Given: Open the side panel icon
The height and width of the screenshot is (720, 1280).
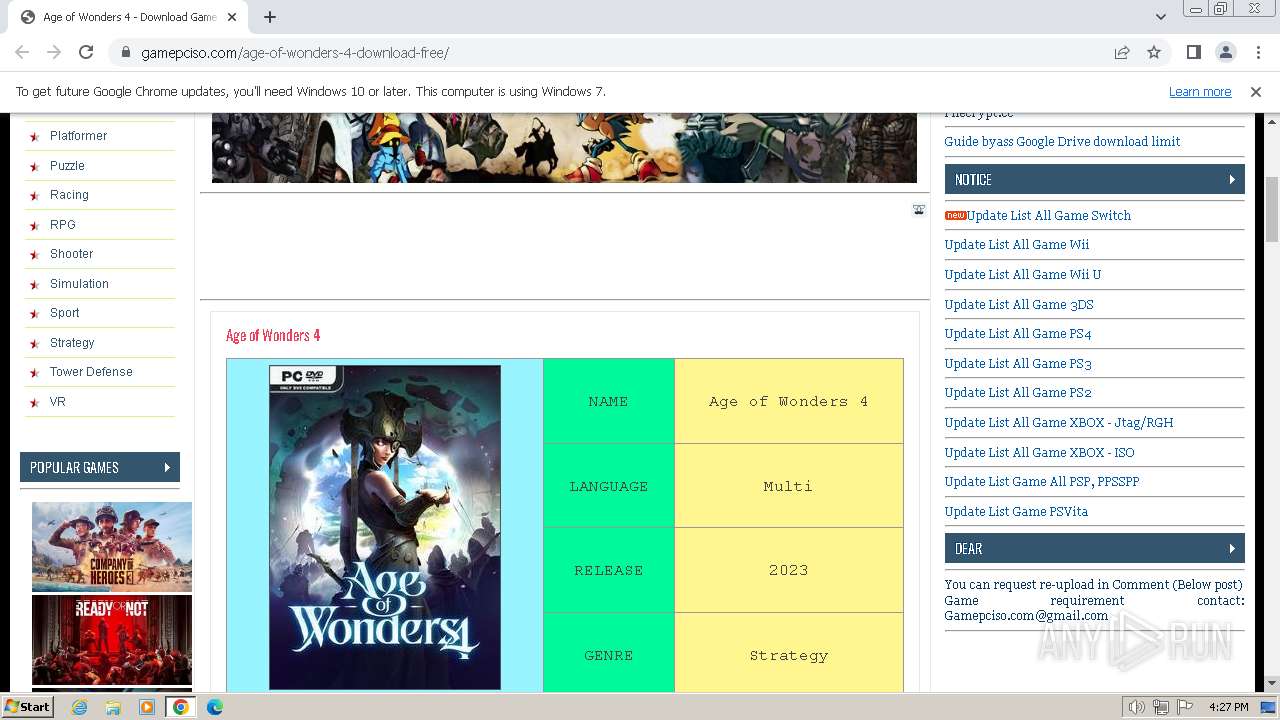Looking at the screenshot, I should 1193,52.
